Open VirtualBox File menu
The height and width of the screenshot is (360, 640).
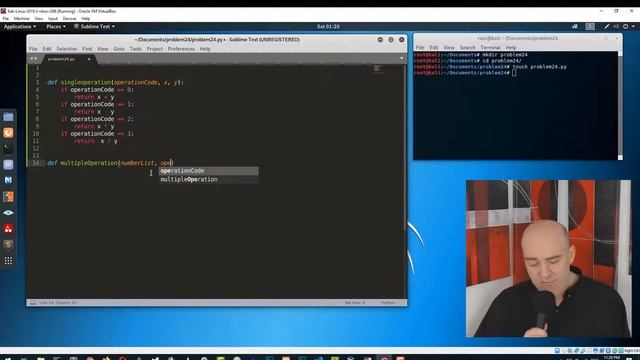coord(6,19)
